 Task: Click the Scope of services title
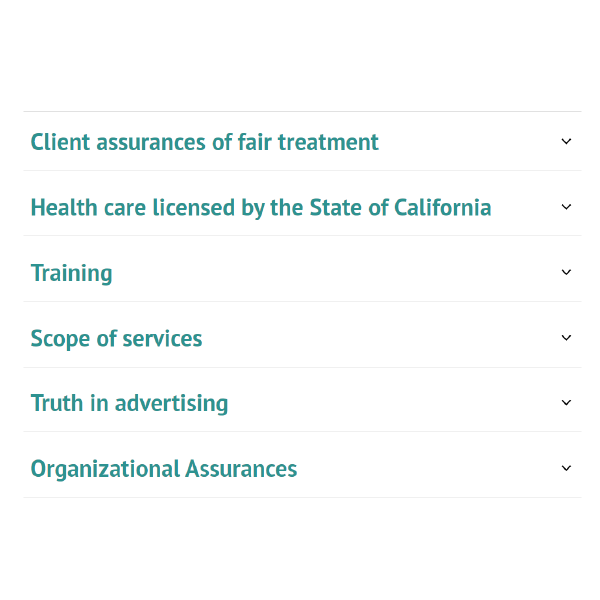point(116,339)
